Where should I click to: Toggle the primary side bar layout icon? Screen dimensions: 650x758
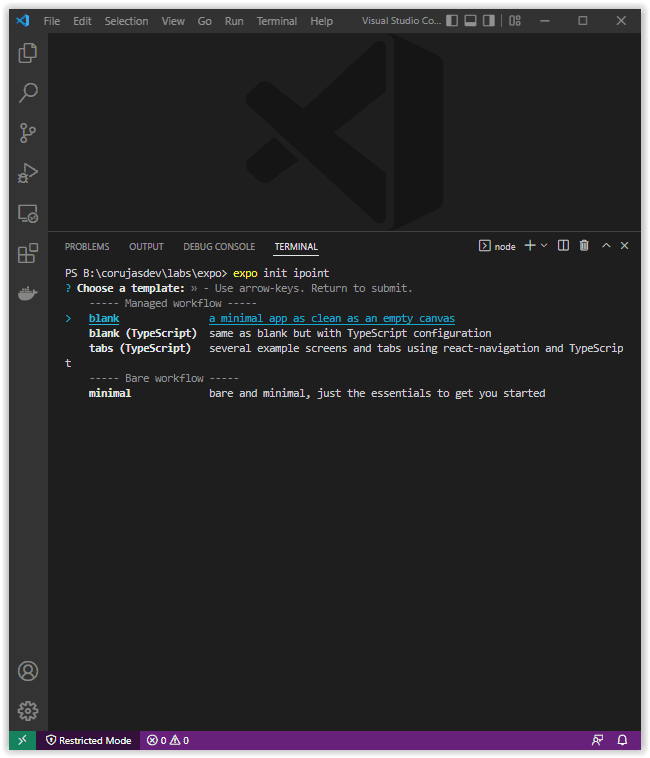[x=452, y=21]
